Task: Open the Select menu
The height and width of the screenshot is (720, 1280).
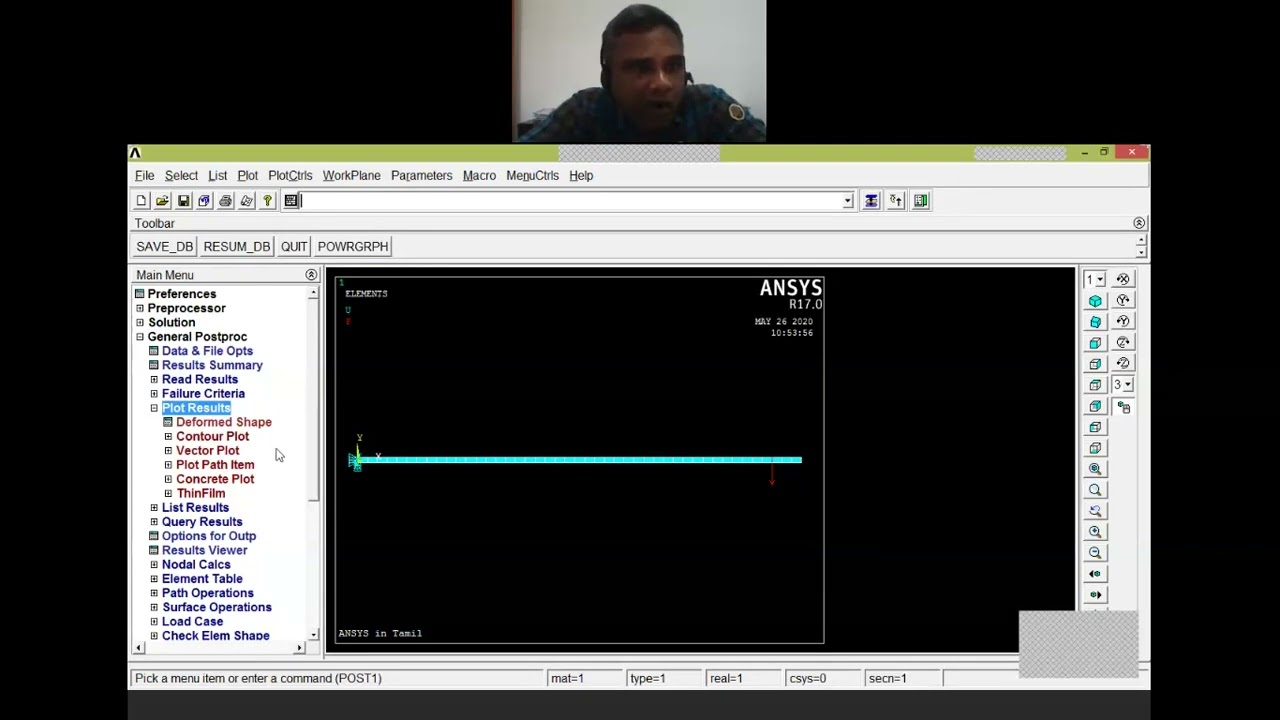Action: 181,176
